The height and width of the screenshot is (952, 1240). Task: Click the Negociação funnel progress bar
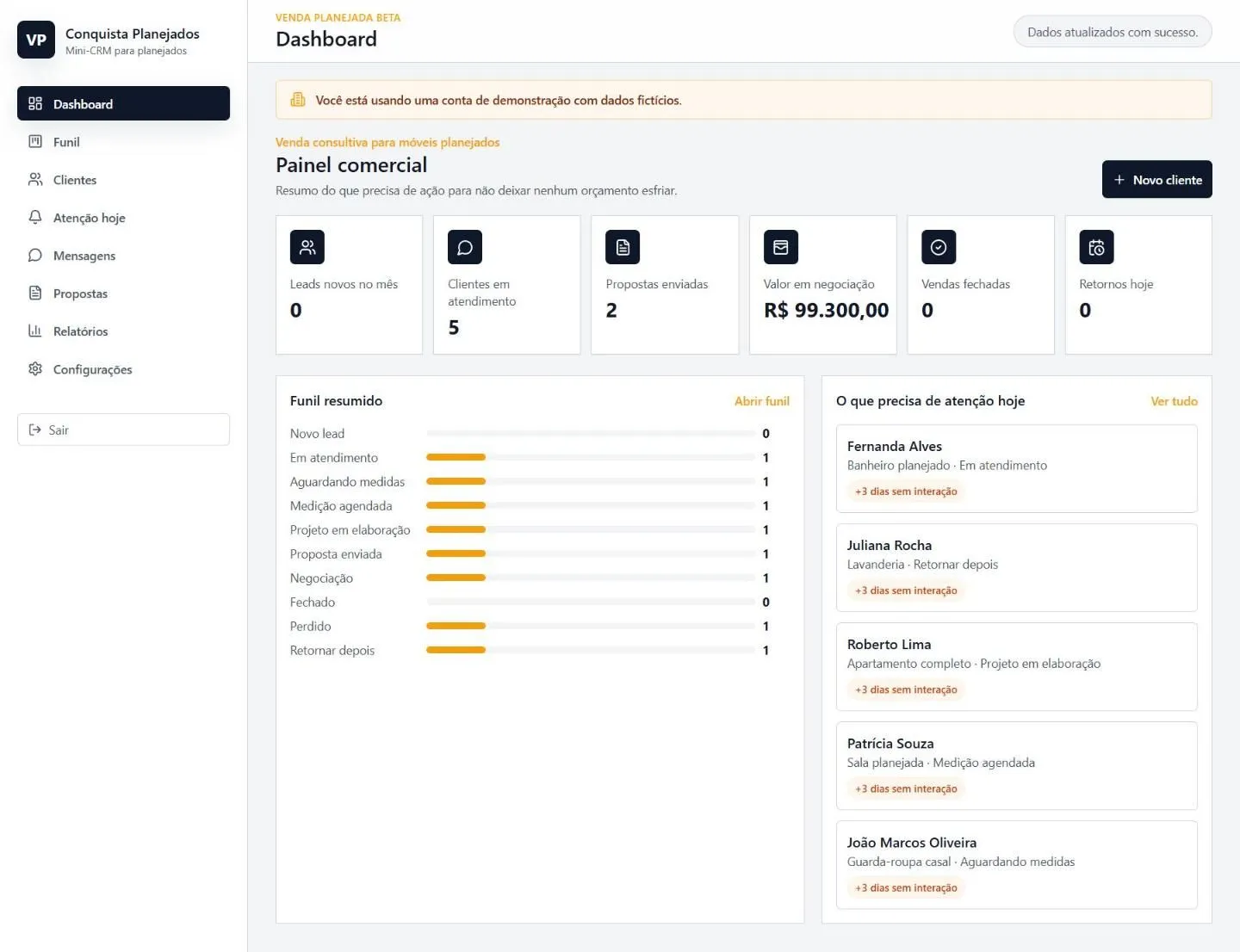tap(591, 578)
